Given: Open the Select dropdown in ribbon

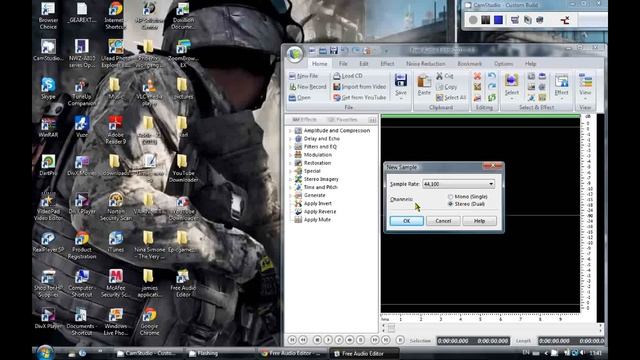Looking at the screenshot, I should [511, 99].
